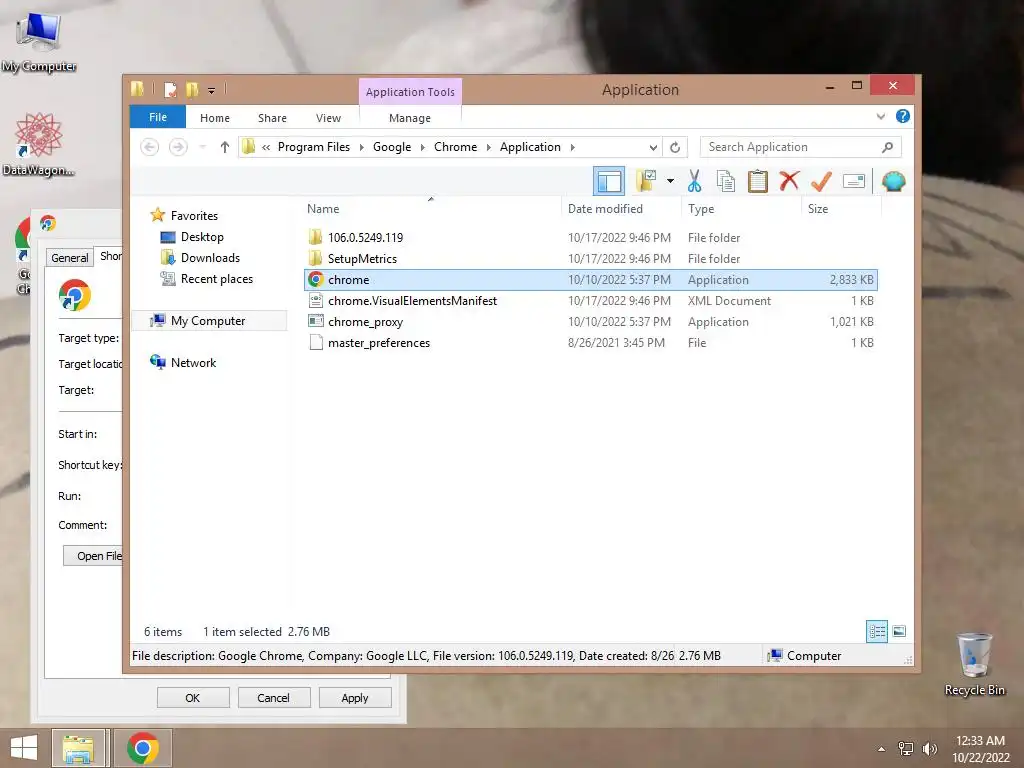Click the orange checkmark Properties icon
This screenshot has width=1024, height=768.
pos(821,181)
